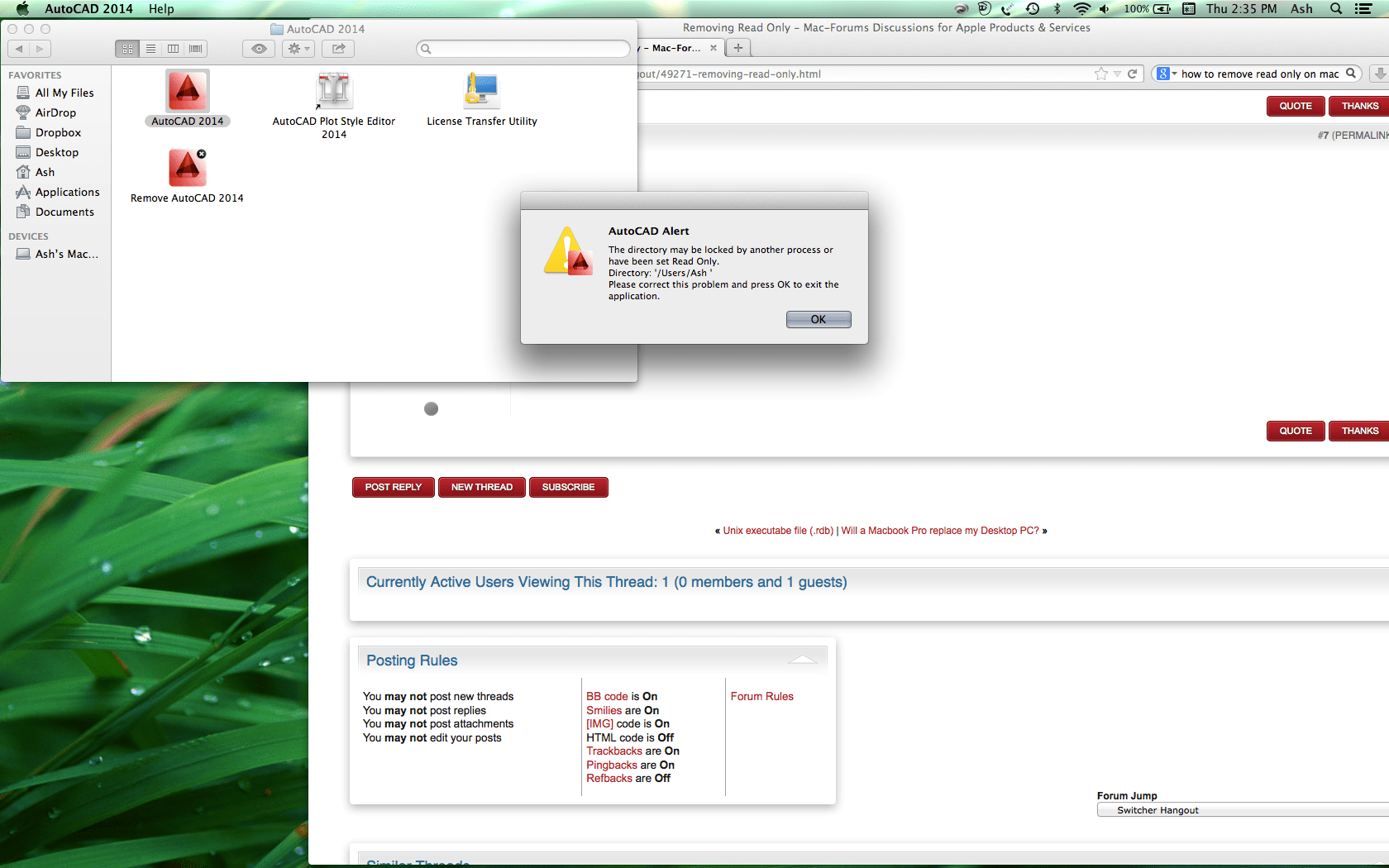Image resolution: width=1389 pixels, height=868 pixels.
Task: Click the browser downloads arrow icon
Action: point(1380,74)
